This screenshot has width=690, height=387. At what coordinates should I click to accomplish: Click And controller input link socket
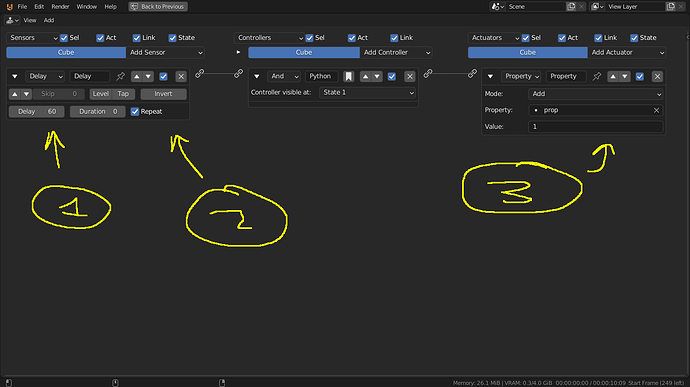[x=238, y=73]
